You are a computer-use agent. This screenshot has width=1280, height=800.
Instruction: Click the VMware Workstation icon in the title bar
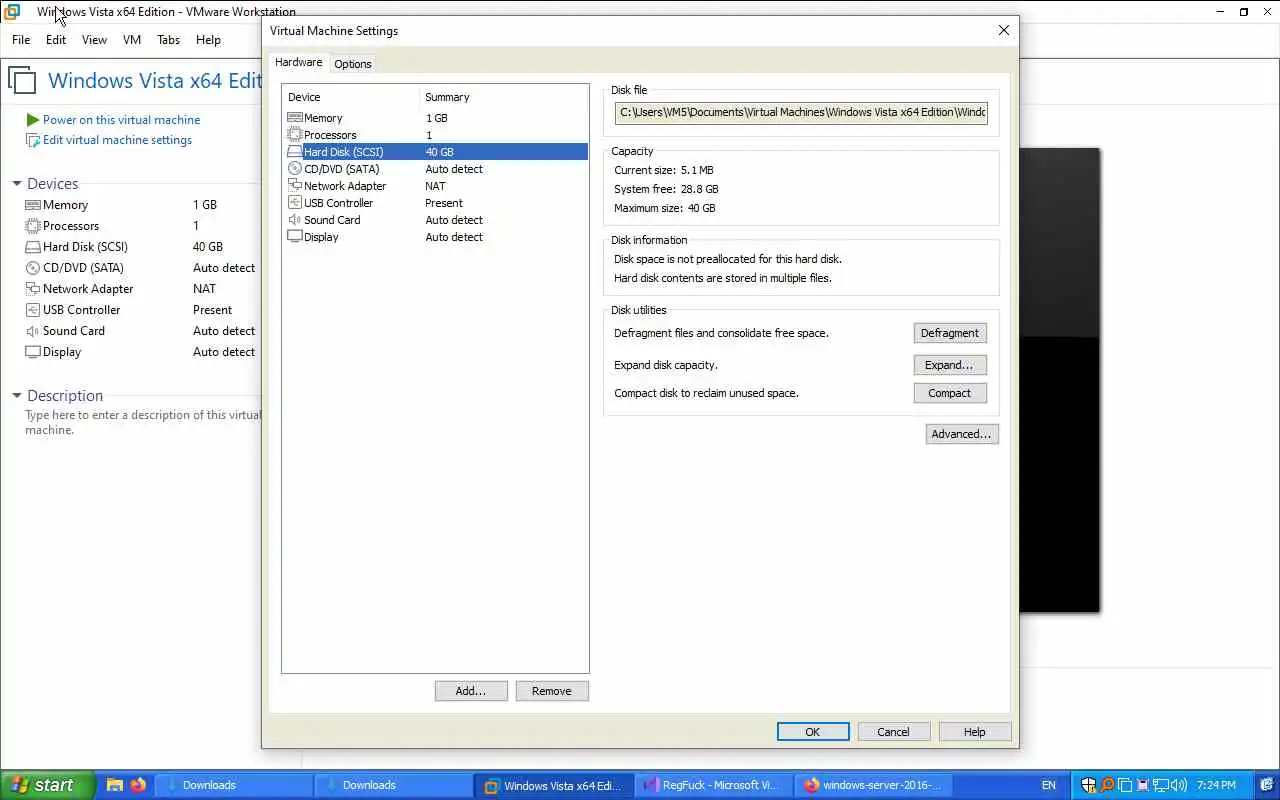coord(12,12)
